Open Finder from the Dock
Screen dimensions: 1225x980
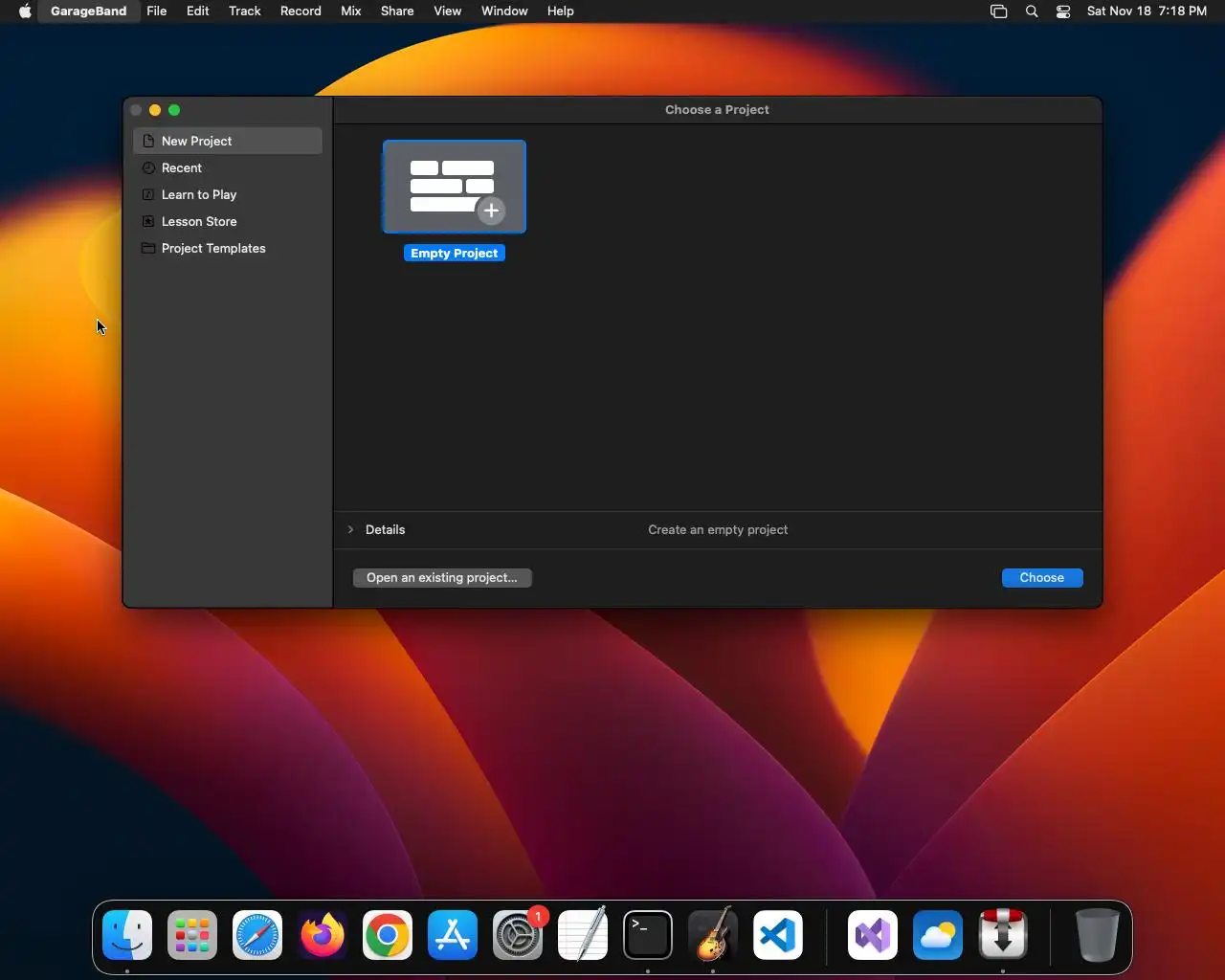[x=127, y=935]
